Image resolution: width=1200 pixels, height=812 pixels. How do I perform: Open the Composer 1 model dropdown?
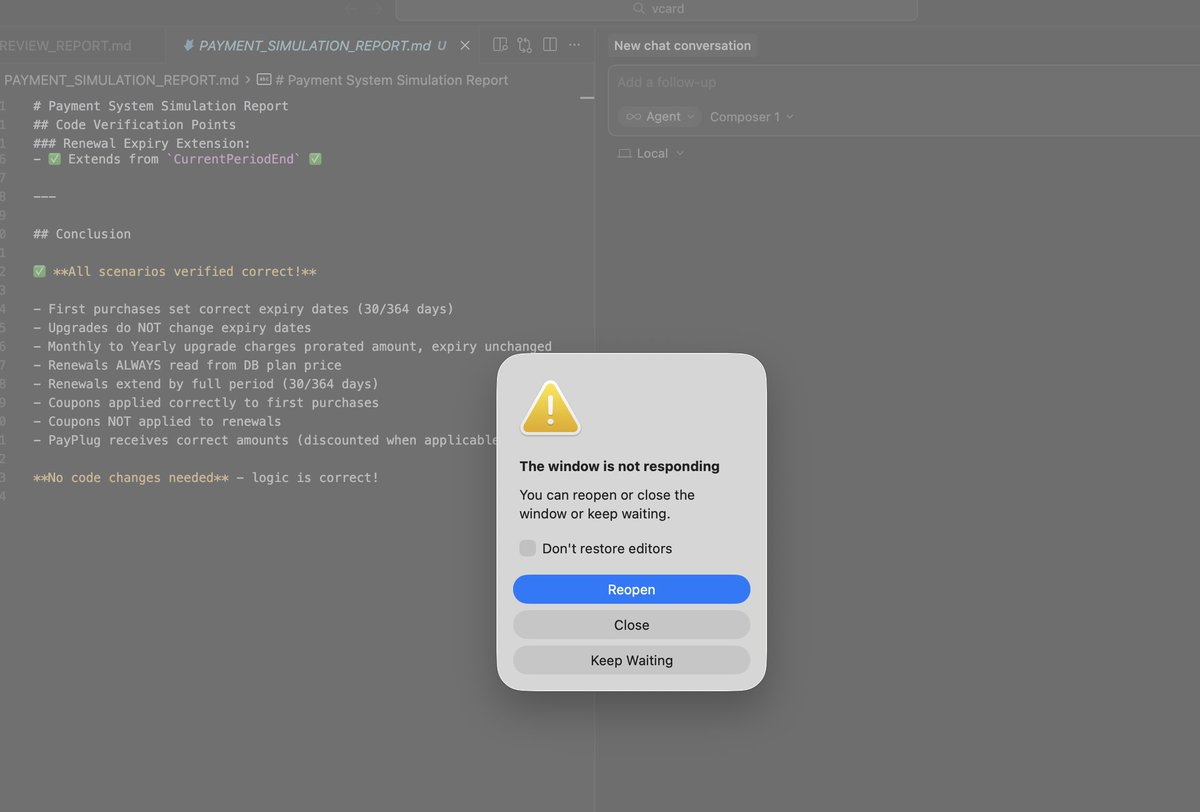(751, 117)
